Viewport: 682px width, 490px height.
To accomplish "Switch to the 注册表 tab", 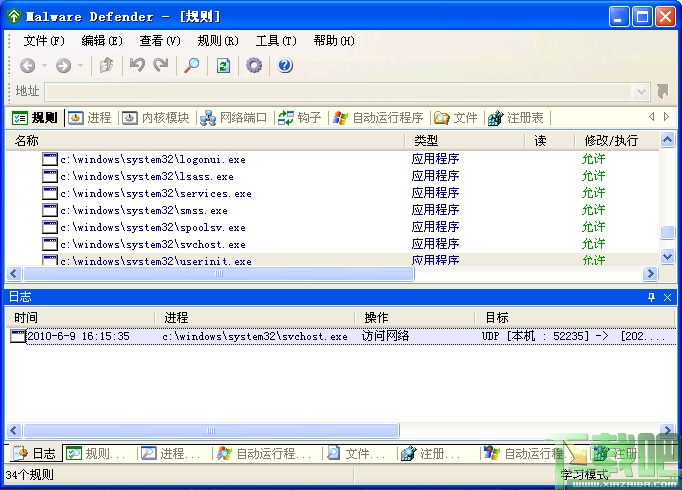I will [x=516, y=118].
